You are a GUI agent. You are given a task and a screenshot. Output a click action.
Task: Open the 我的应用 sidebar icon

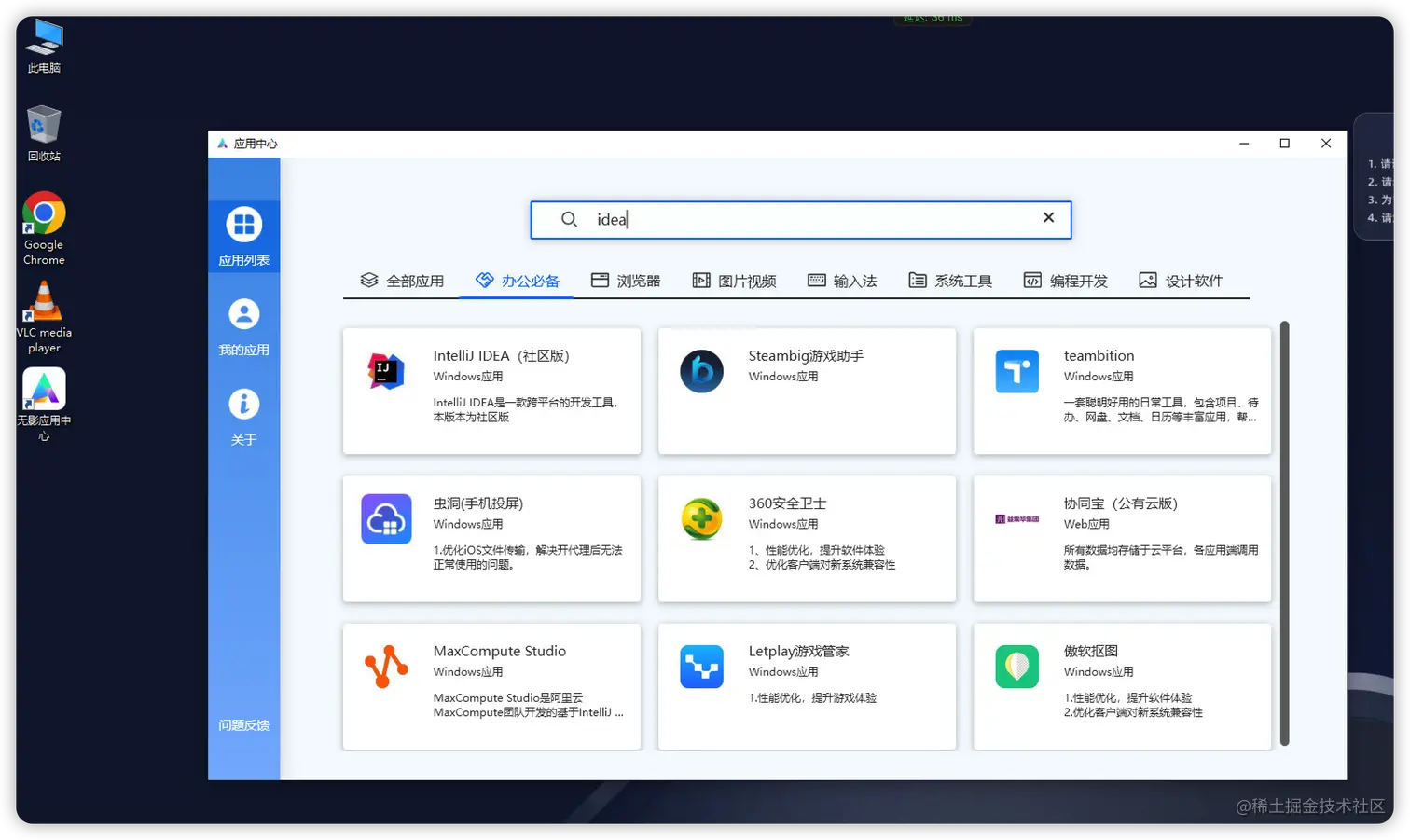[x=243, y=314]
